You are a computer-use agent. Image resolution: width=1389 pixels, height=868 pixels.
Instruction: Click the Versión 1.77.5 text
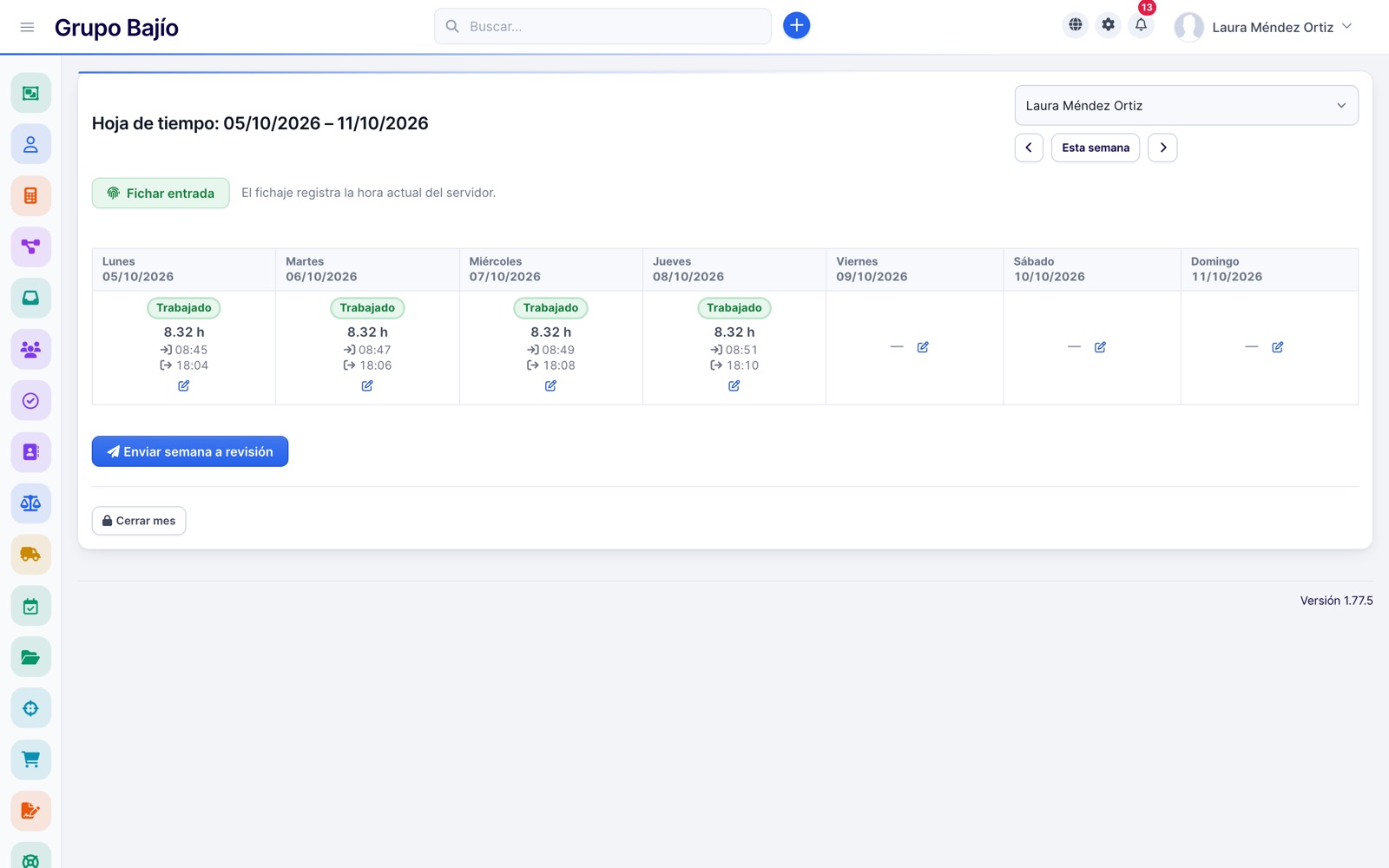pos(1336,601)
